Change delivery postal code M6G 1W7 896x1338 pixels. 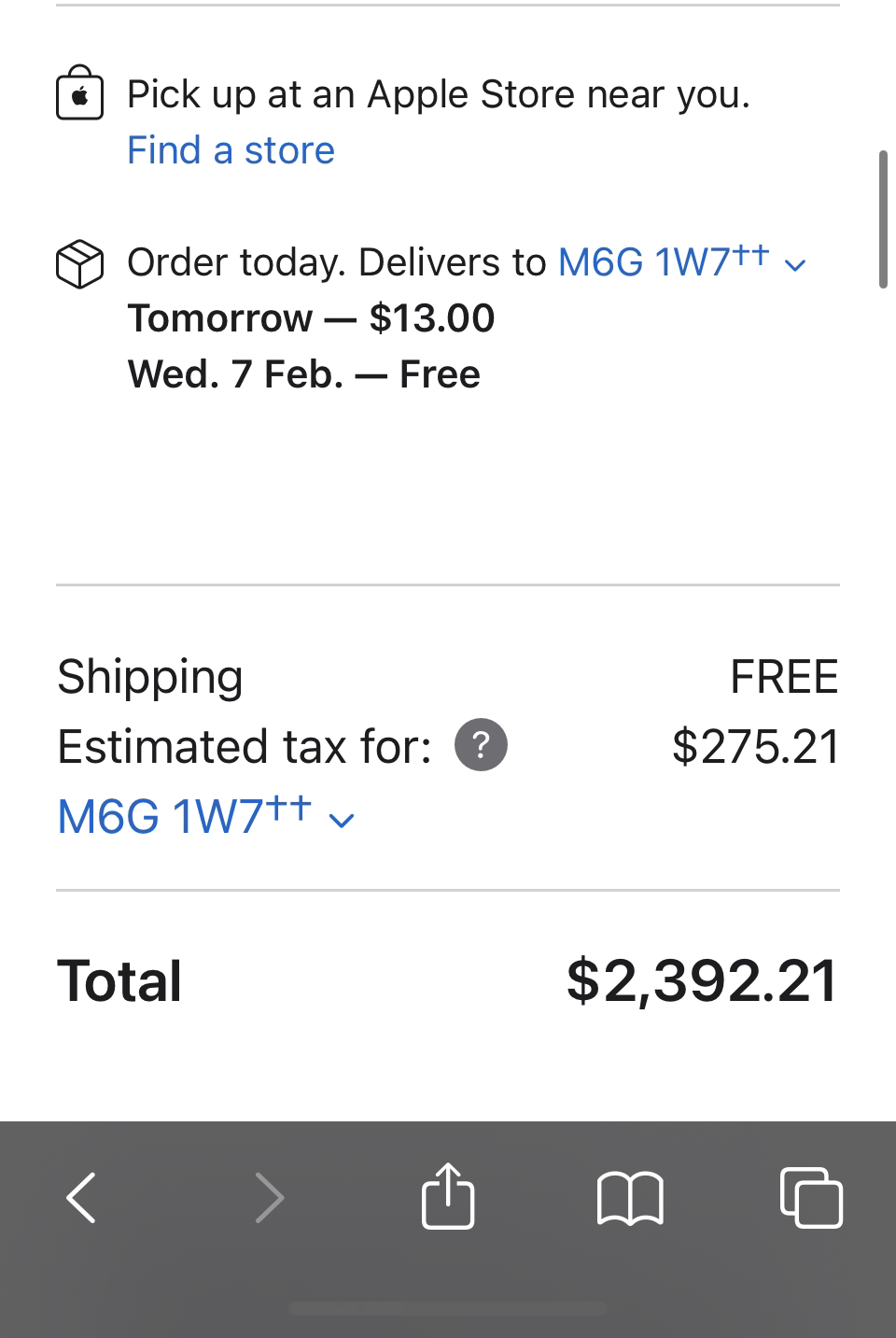pos(663,261)
